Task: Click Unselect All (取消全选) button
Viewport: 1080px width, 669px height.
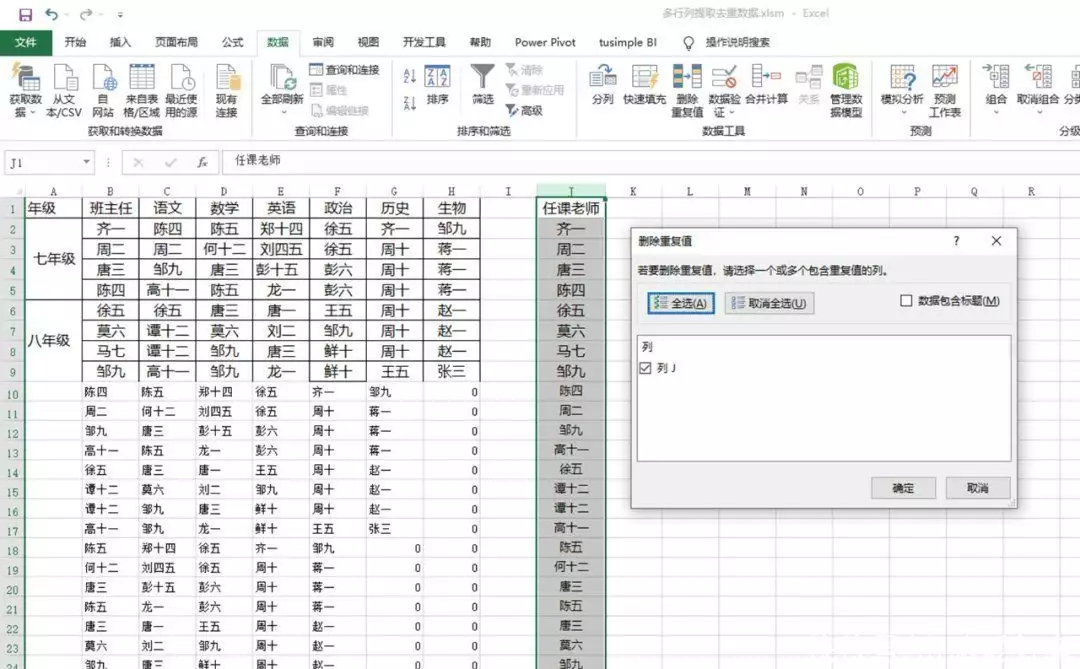Action: click(769, 303)
